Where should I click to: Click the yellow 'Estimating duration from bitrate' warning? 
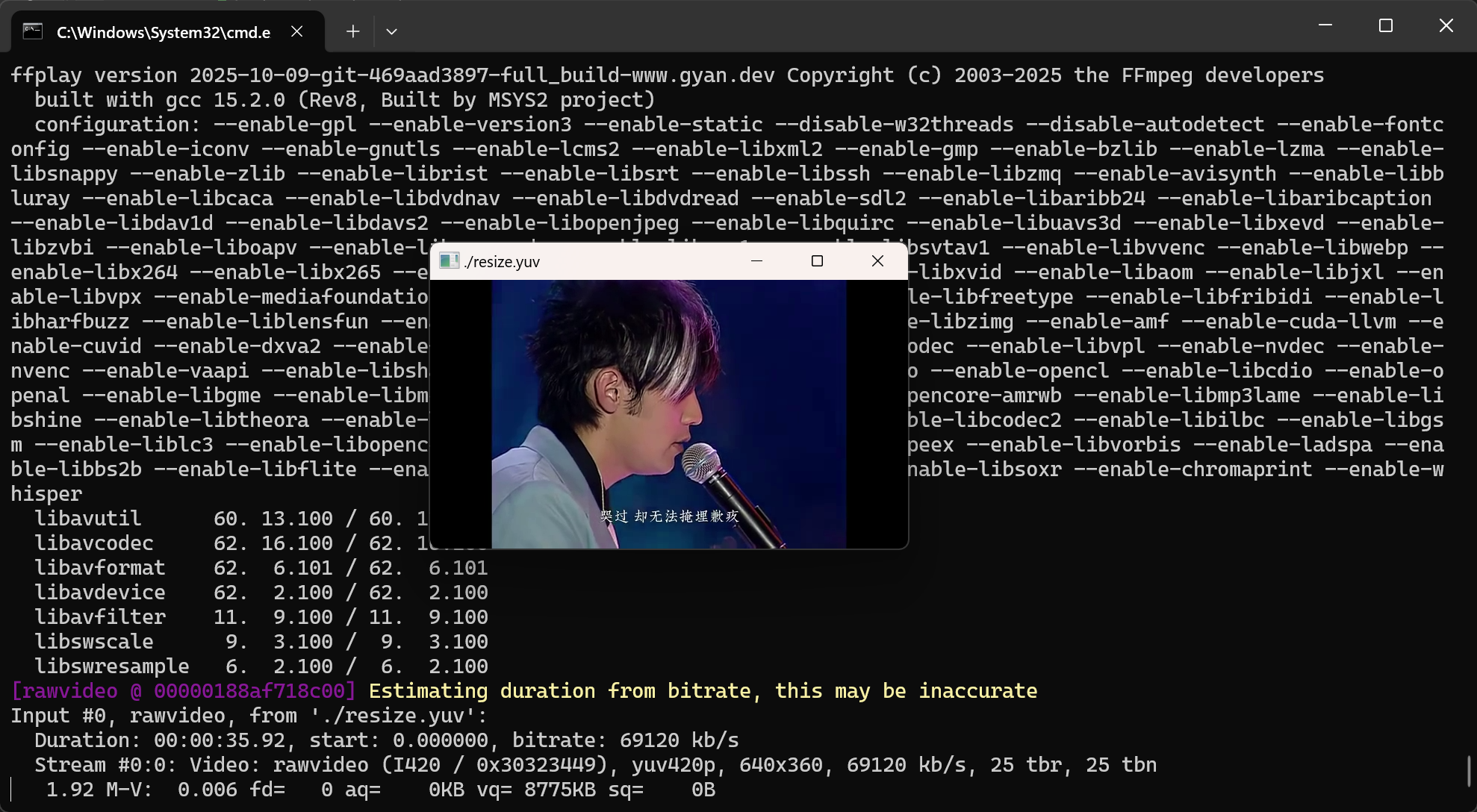point(702,691)
